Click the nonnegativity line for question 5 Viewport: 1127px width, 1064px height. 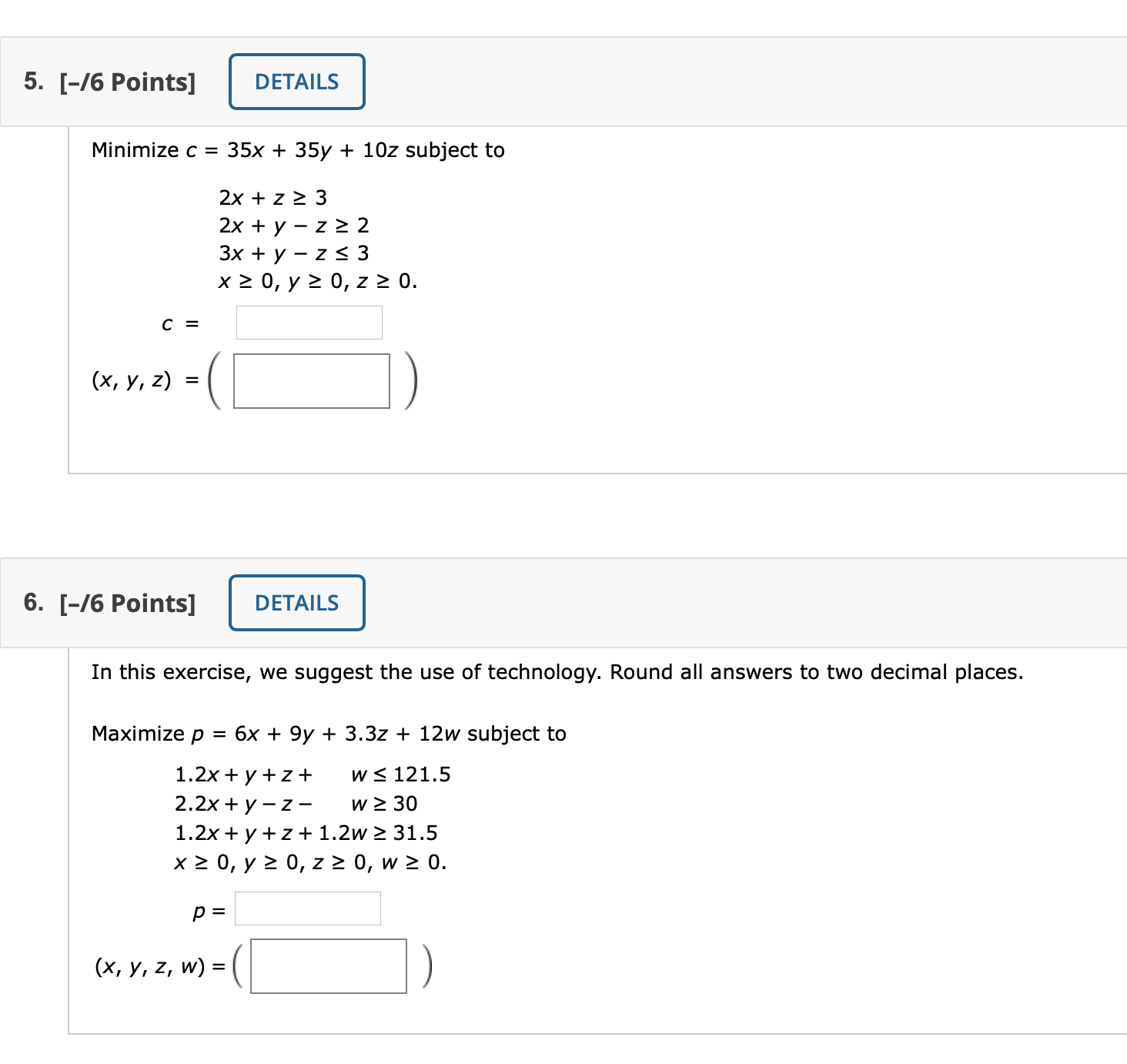click(317, 282)
